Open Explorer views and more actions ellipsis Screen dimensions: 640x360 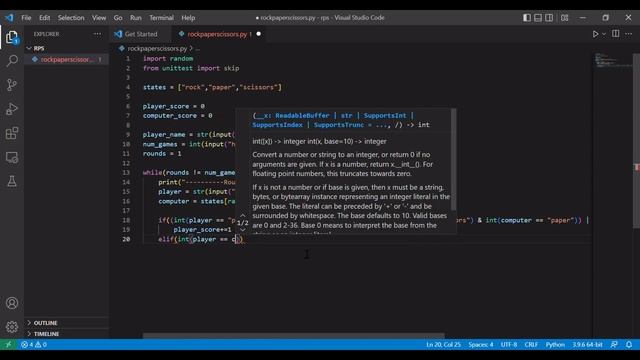(x=97, y=34)
